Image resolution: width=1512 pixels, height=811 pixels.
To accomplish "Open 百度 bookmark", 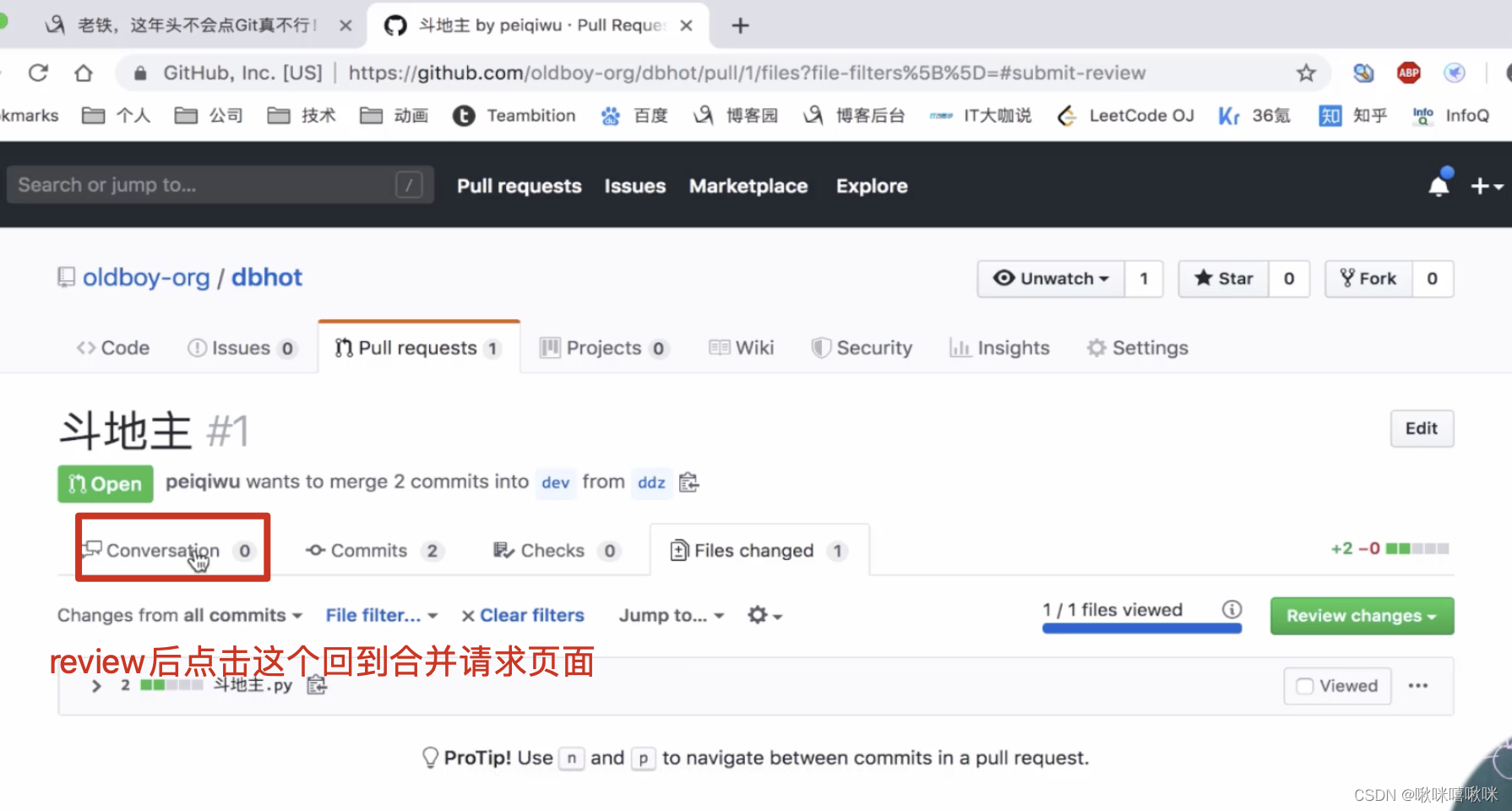I will pos(634,116).
